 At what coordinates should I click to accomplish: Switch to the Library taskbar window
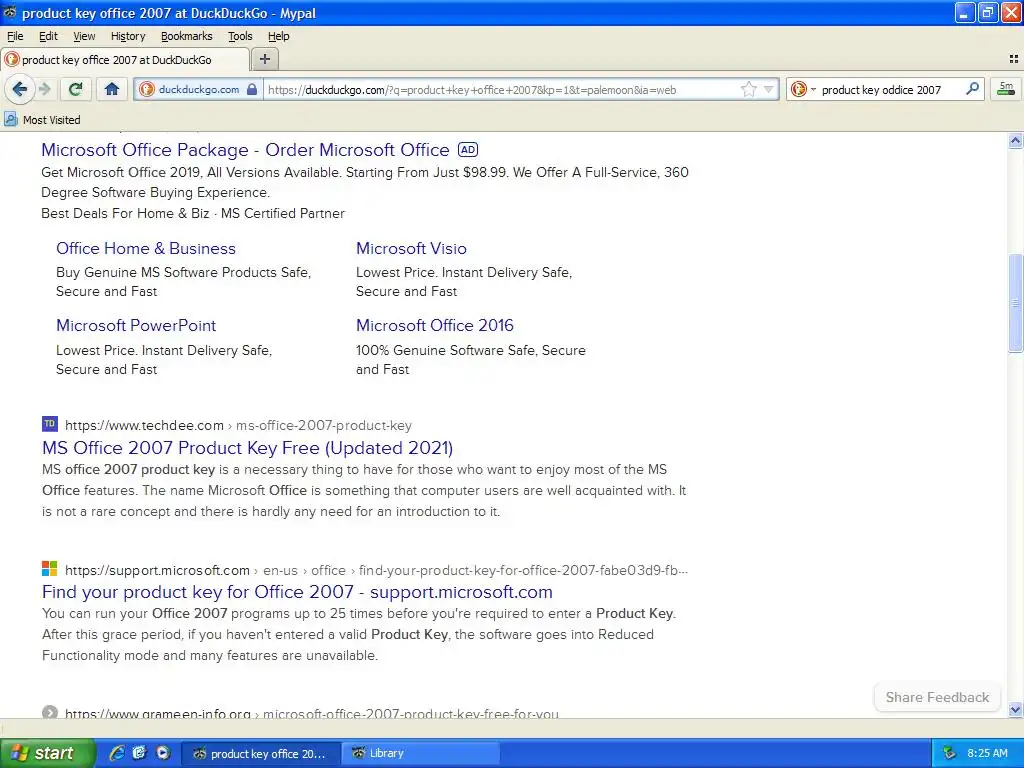pyautogui.click(x=420, y=754)
